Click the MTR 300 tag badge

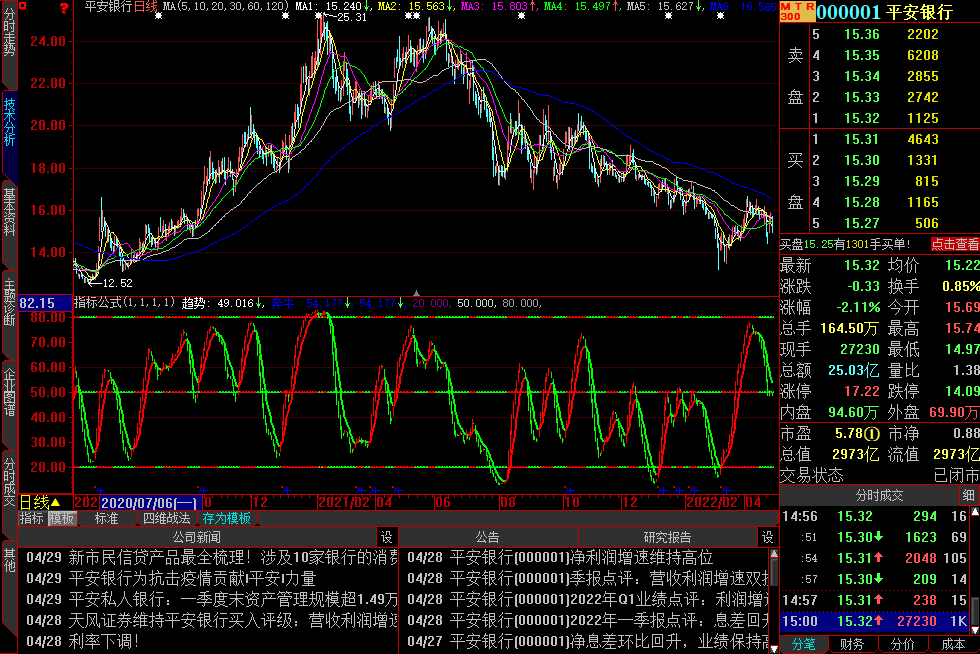798,11
